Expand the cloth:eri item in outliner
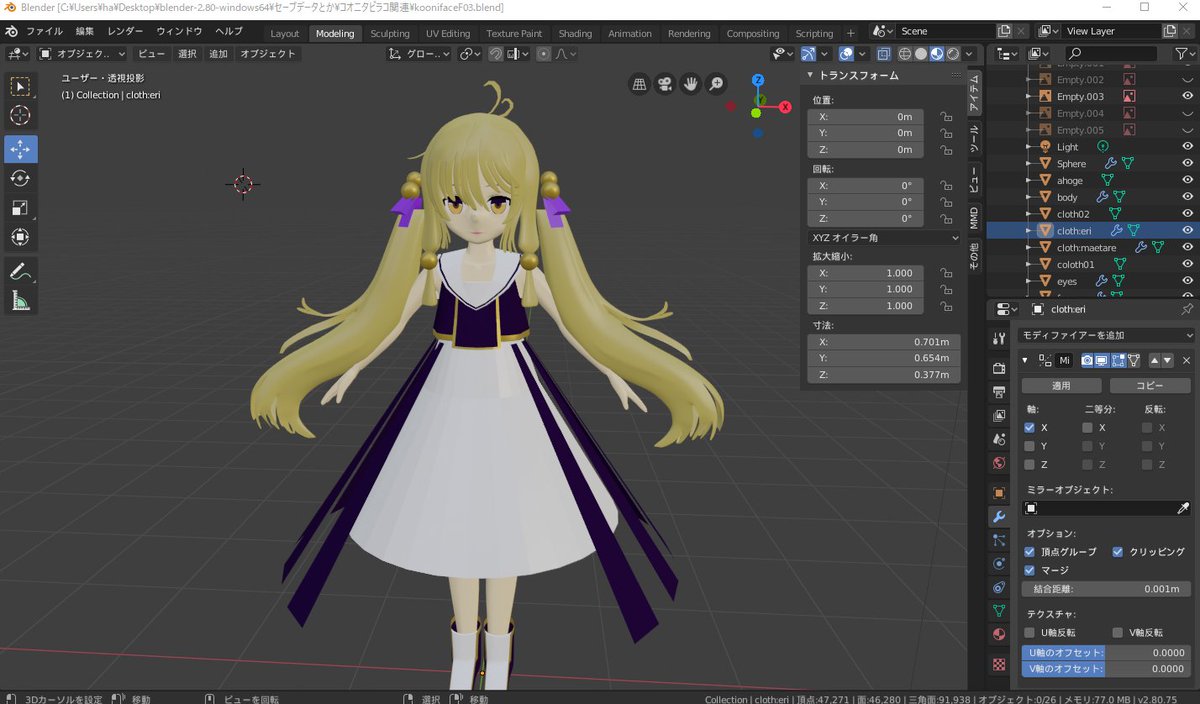The width and height of the screenshot is (1200, 704). (1030, 230)
